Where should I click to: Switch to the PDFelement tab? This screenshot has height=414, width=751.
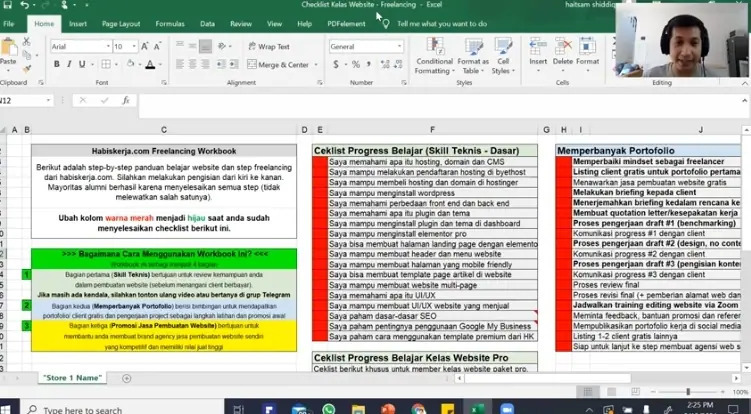tap(346, 23)
